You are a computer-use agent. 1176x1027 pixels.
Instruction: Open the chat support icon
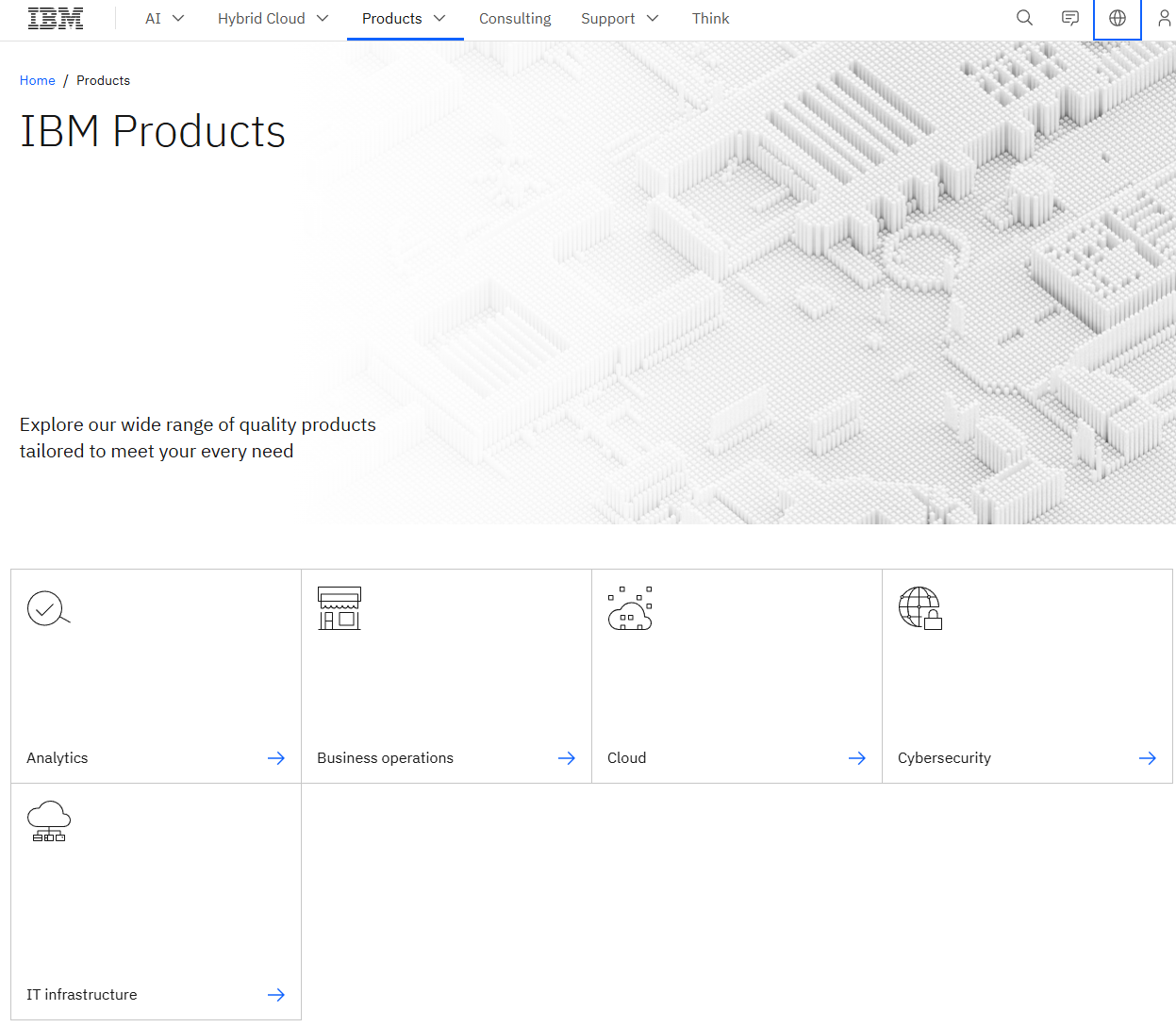1069,18
